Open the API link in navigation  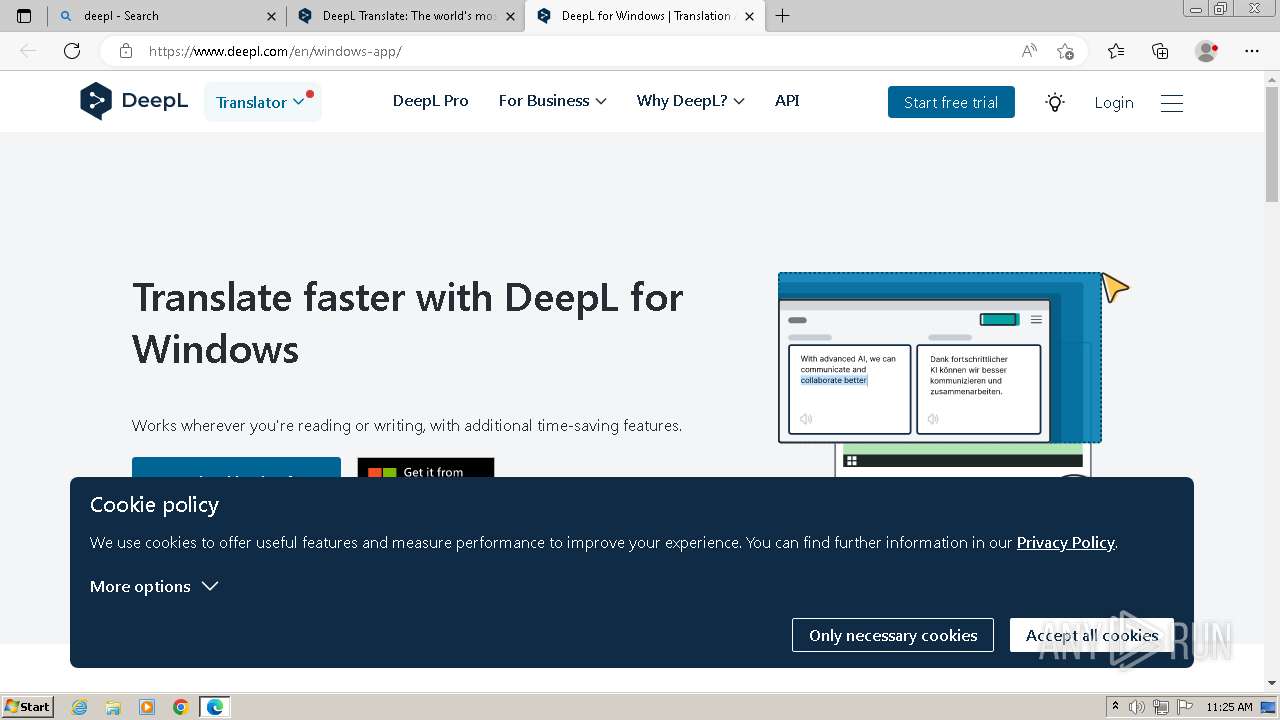pyautogui.click(x=787, y=101)
